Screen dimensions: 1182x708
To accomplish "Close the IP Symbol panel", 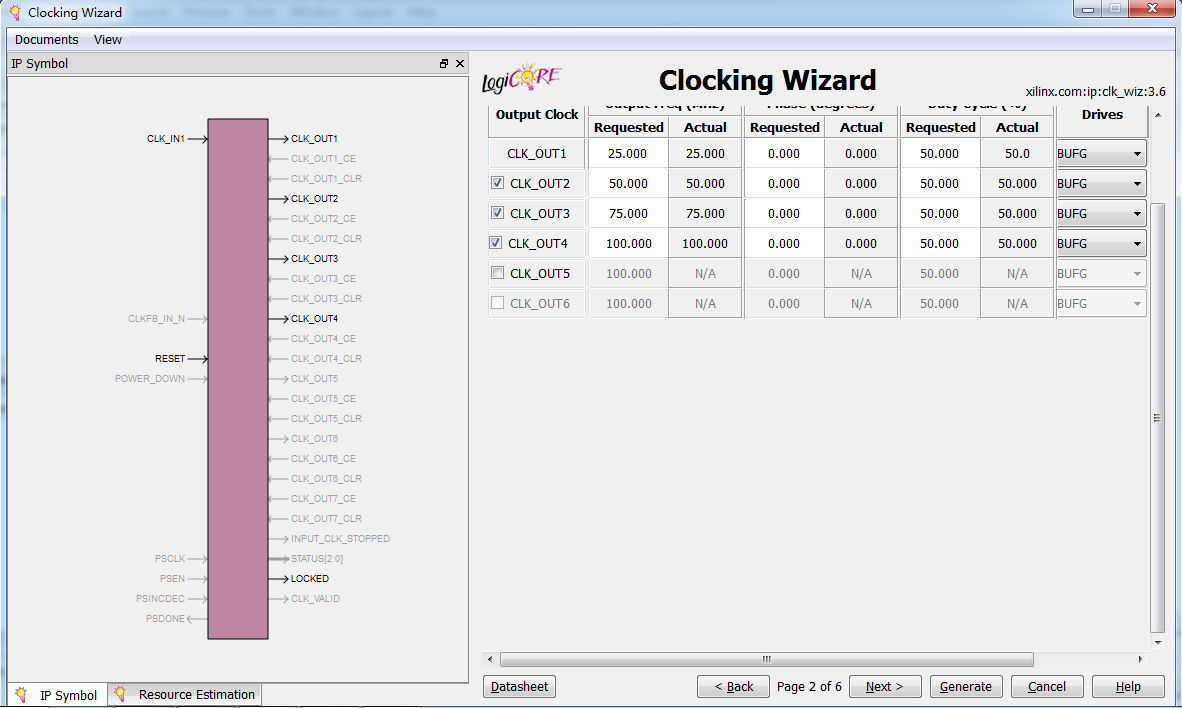I will pyautogui.click(x=460, y=63).
